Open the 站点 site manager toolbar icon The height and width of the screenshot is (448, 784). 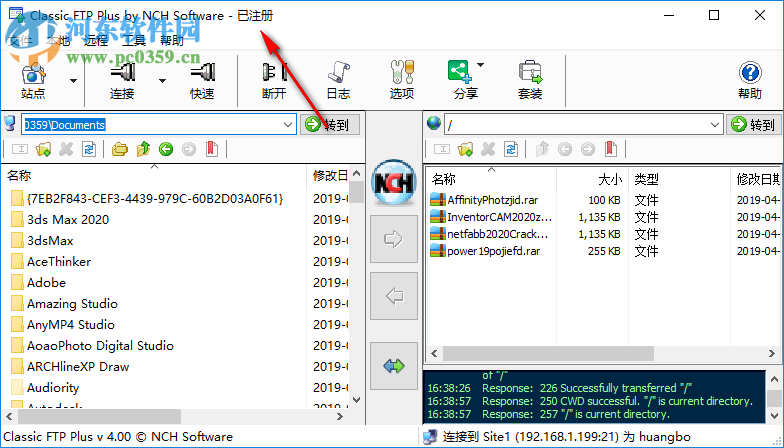(33, 80)
